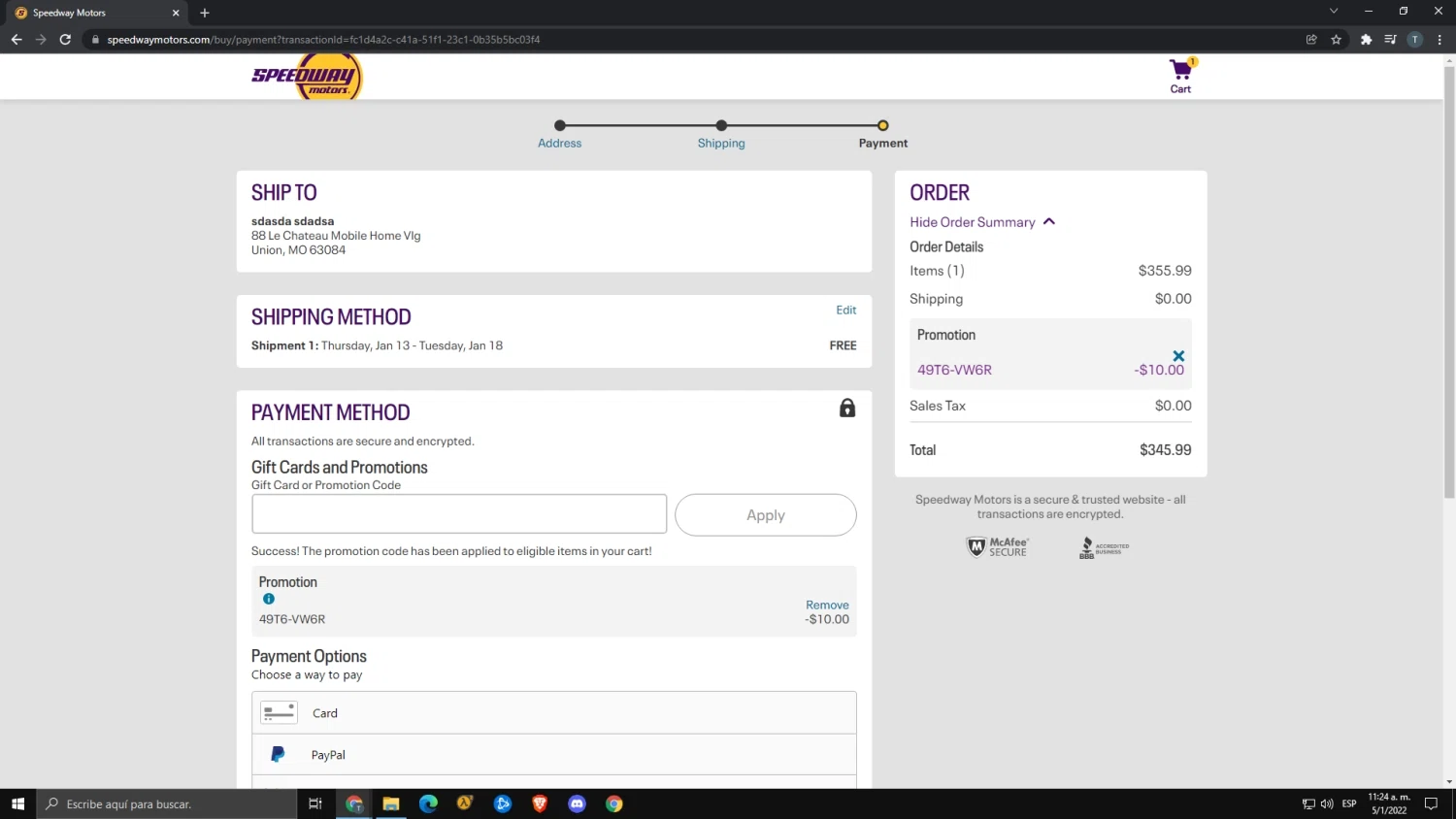Open the Windows Start menu

(17, 803)
